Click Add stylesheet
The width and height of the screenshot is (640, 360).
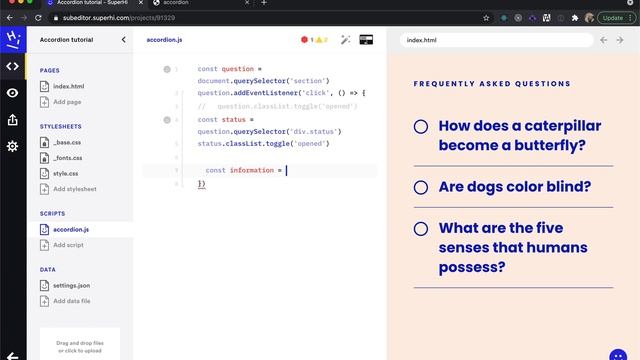[75, 189]
